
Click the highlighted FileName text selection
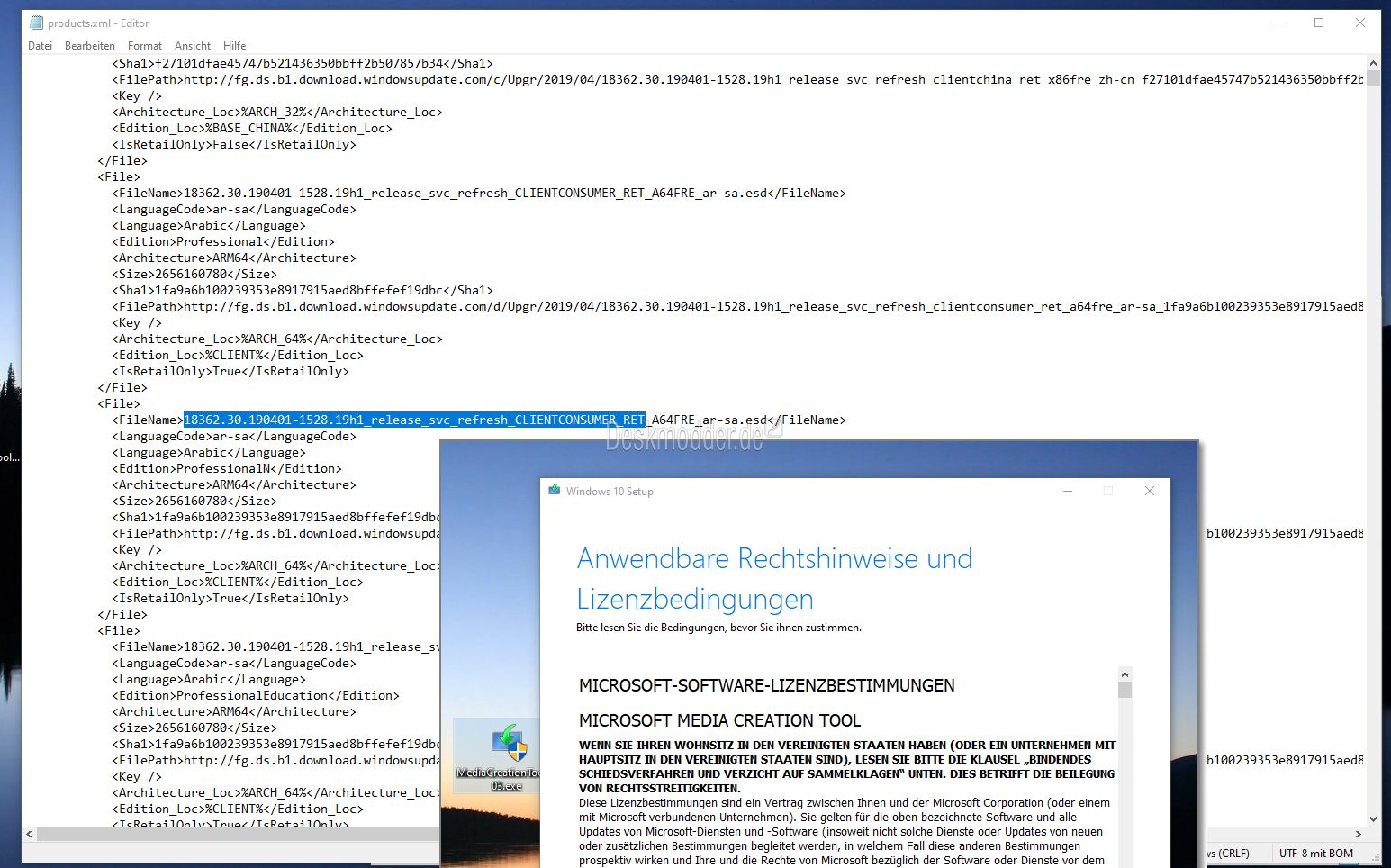point(414,420)
